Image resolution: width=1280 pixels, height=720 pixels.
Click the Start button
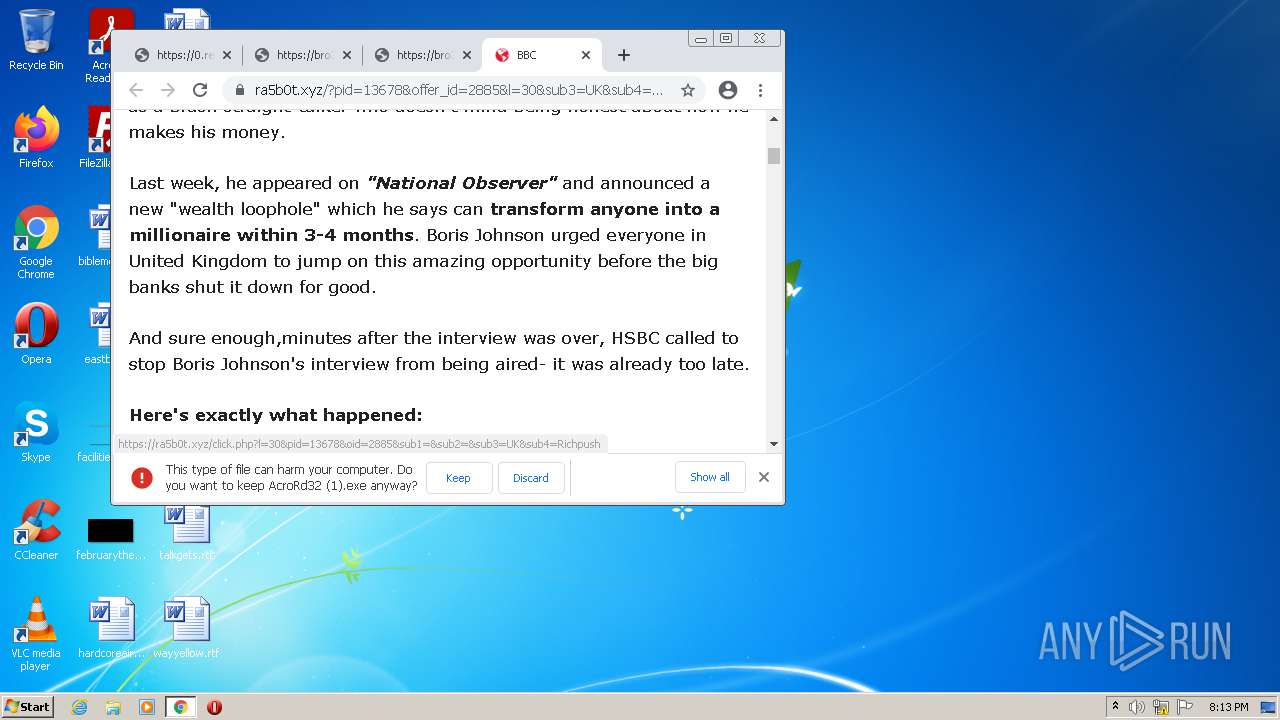point(27,707)
